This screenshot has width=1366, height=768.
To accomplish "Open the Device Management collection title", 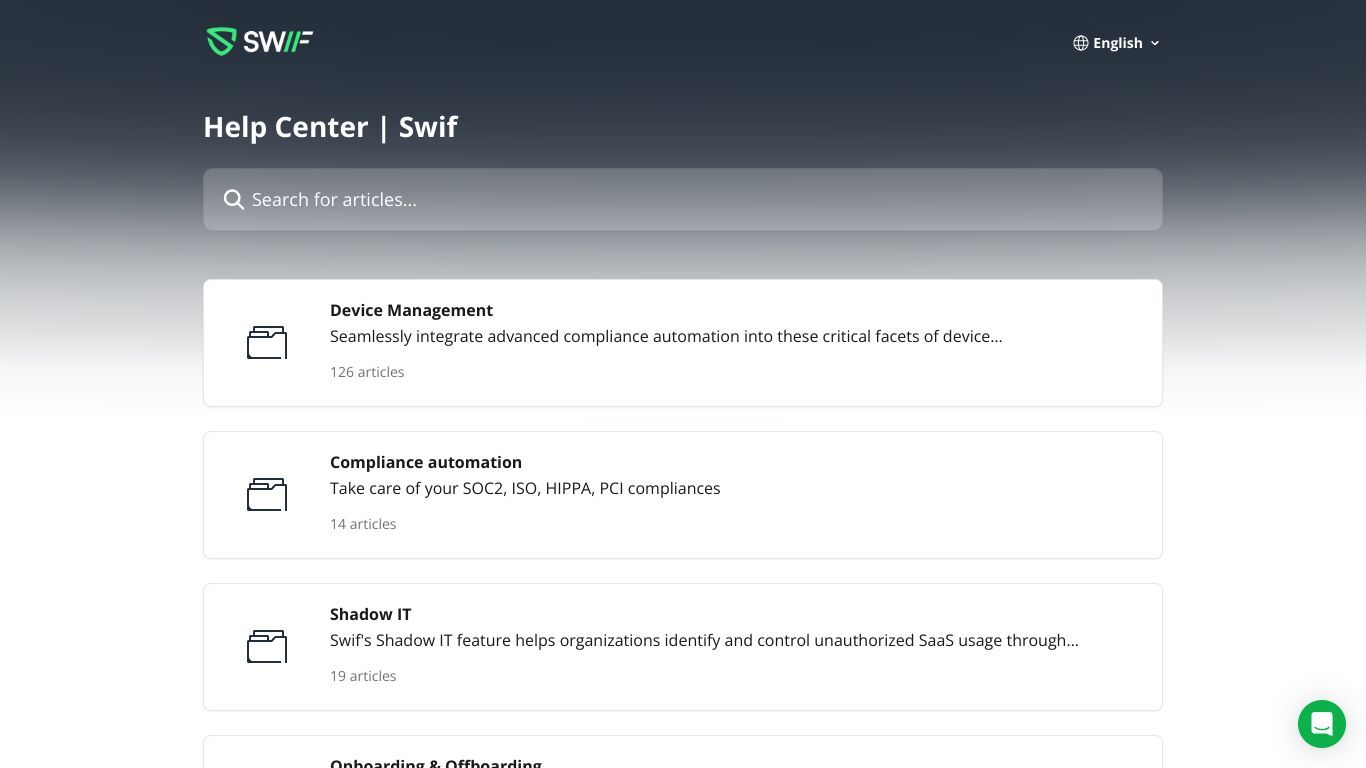I will 411,310.
